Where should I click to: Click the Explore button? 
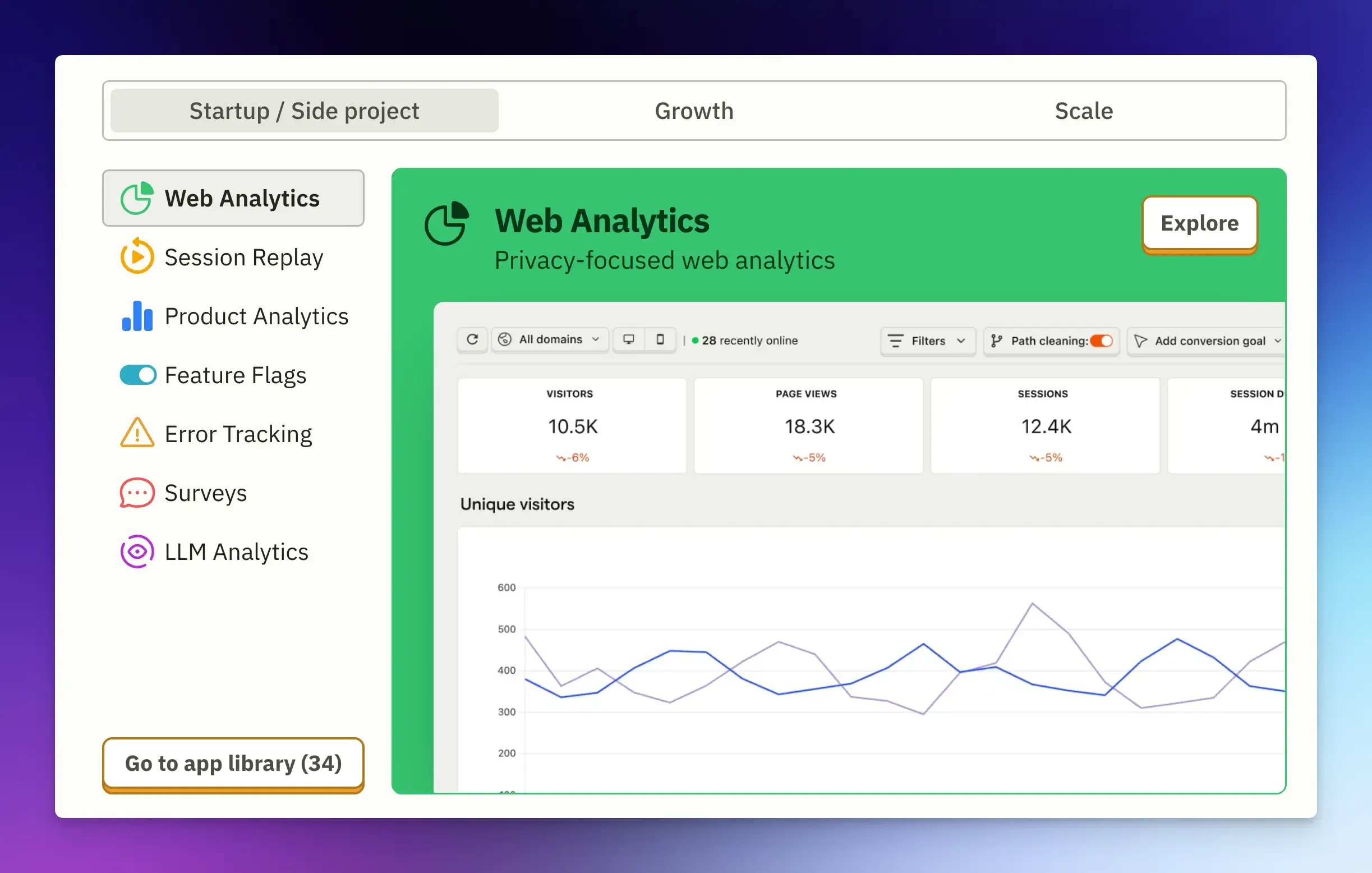tap(1199, 223)
